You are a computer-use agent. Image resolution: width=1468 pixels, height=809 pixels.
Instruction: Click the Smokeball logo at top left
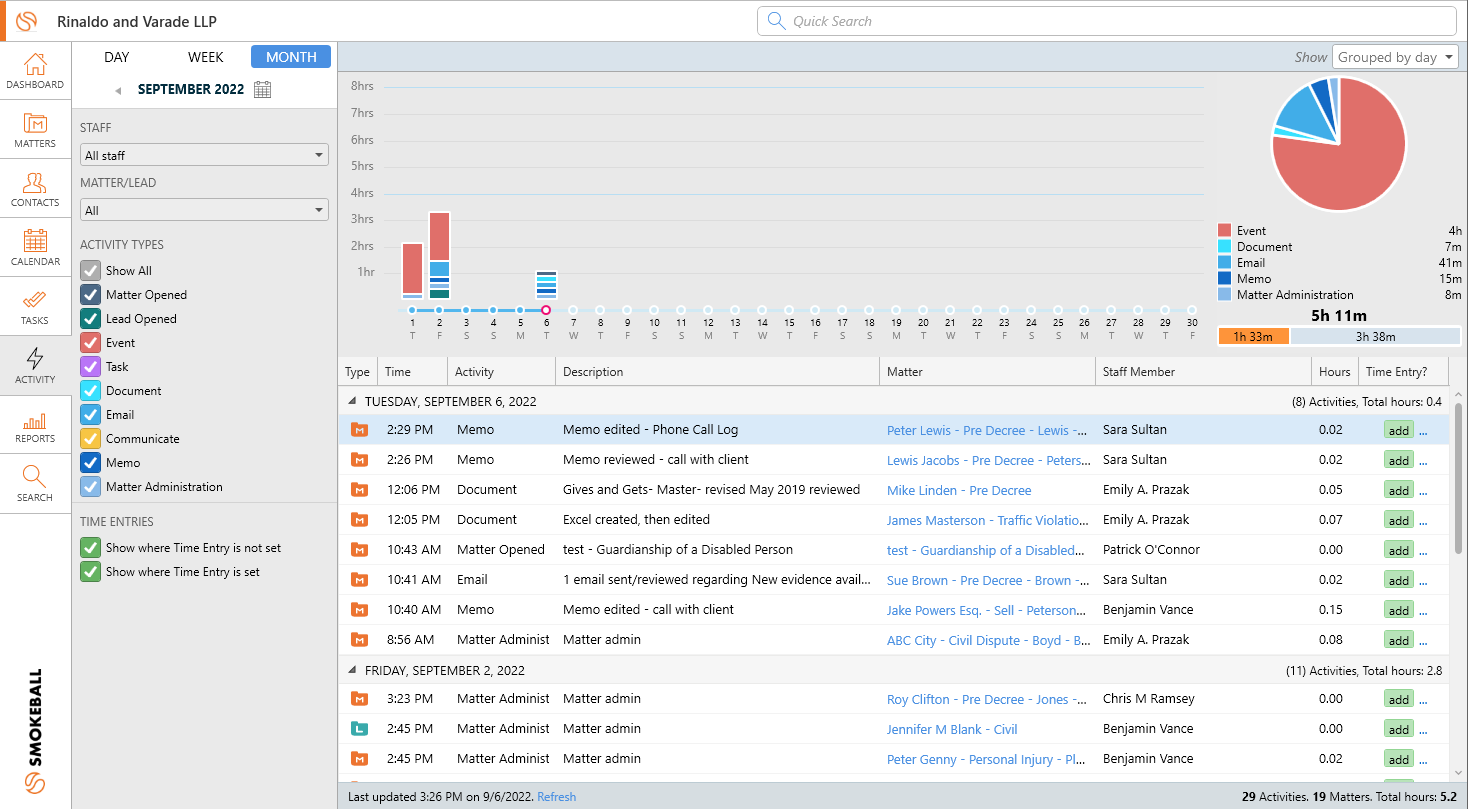tap(26, 21)
